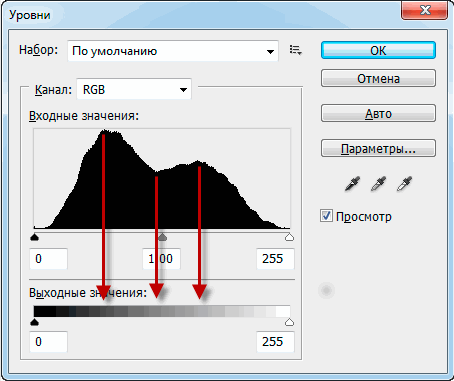Grab the output white level slider
This screenshot has height=381, width=454.
click(289, 322)
